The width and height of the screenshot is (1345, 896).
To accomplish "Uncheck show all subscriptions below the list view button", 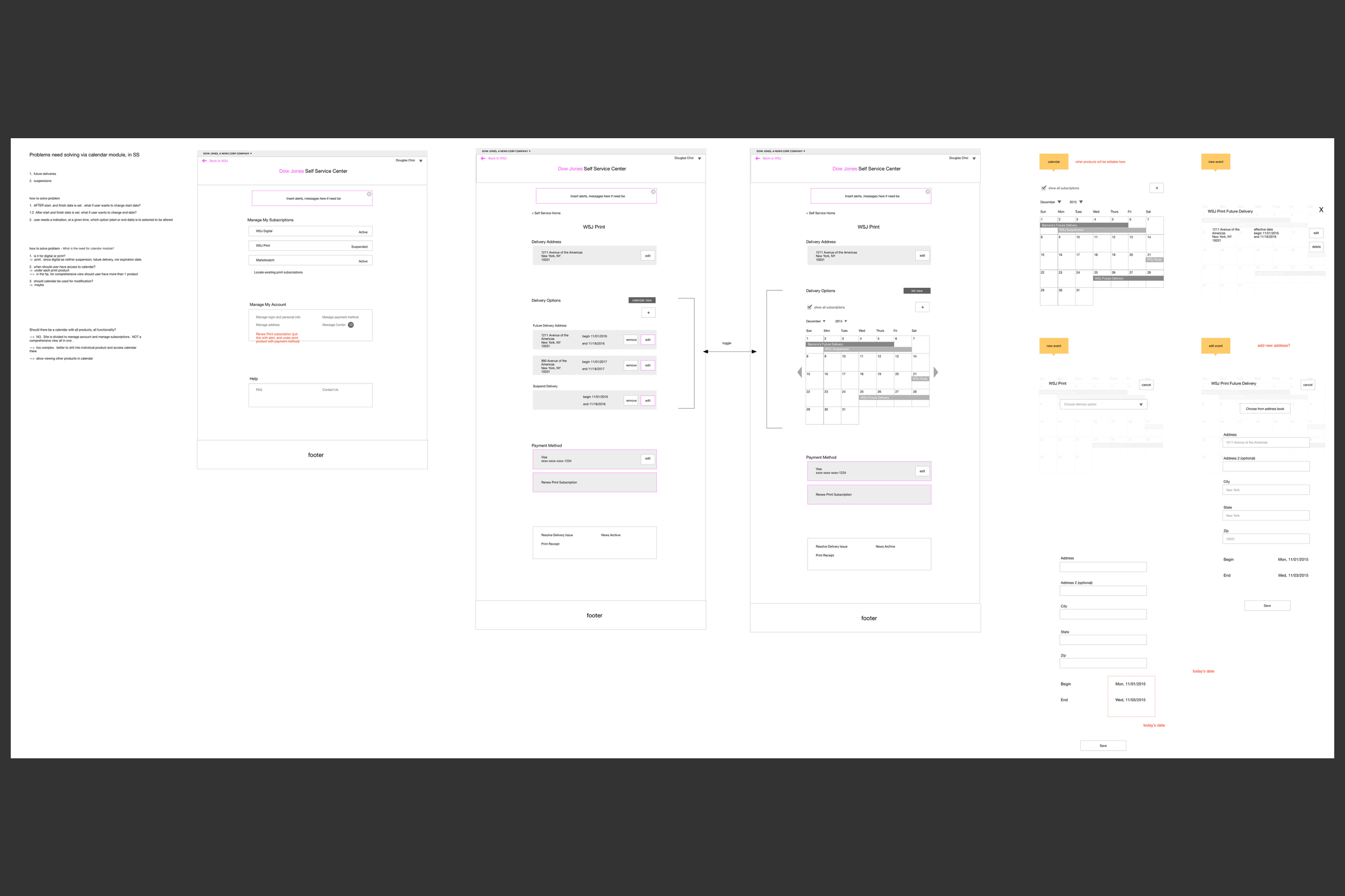I will [809, 307].
